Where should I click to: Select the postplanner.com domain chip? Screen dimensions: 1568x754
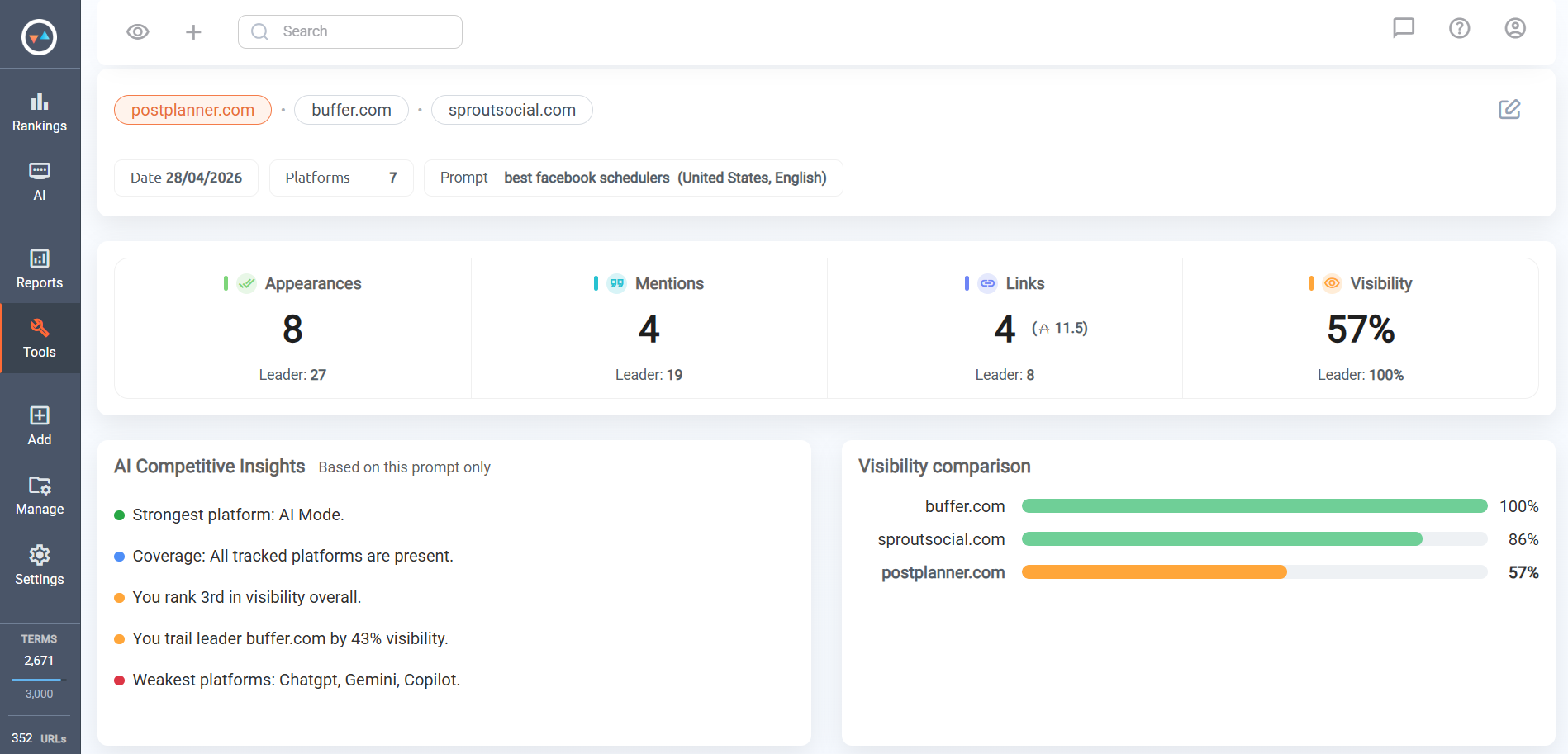tap(192, 110)
